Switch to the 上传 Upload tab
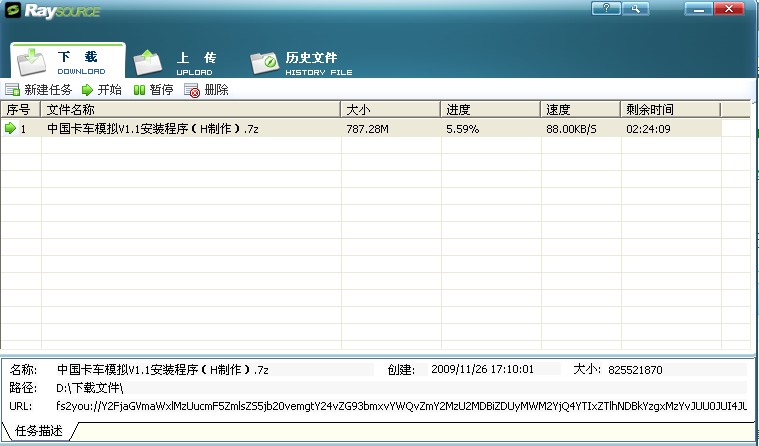Viewport: 759px width, 446px height. tap(175, 63)
